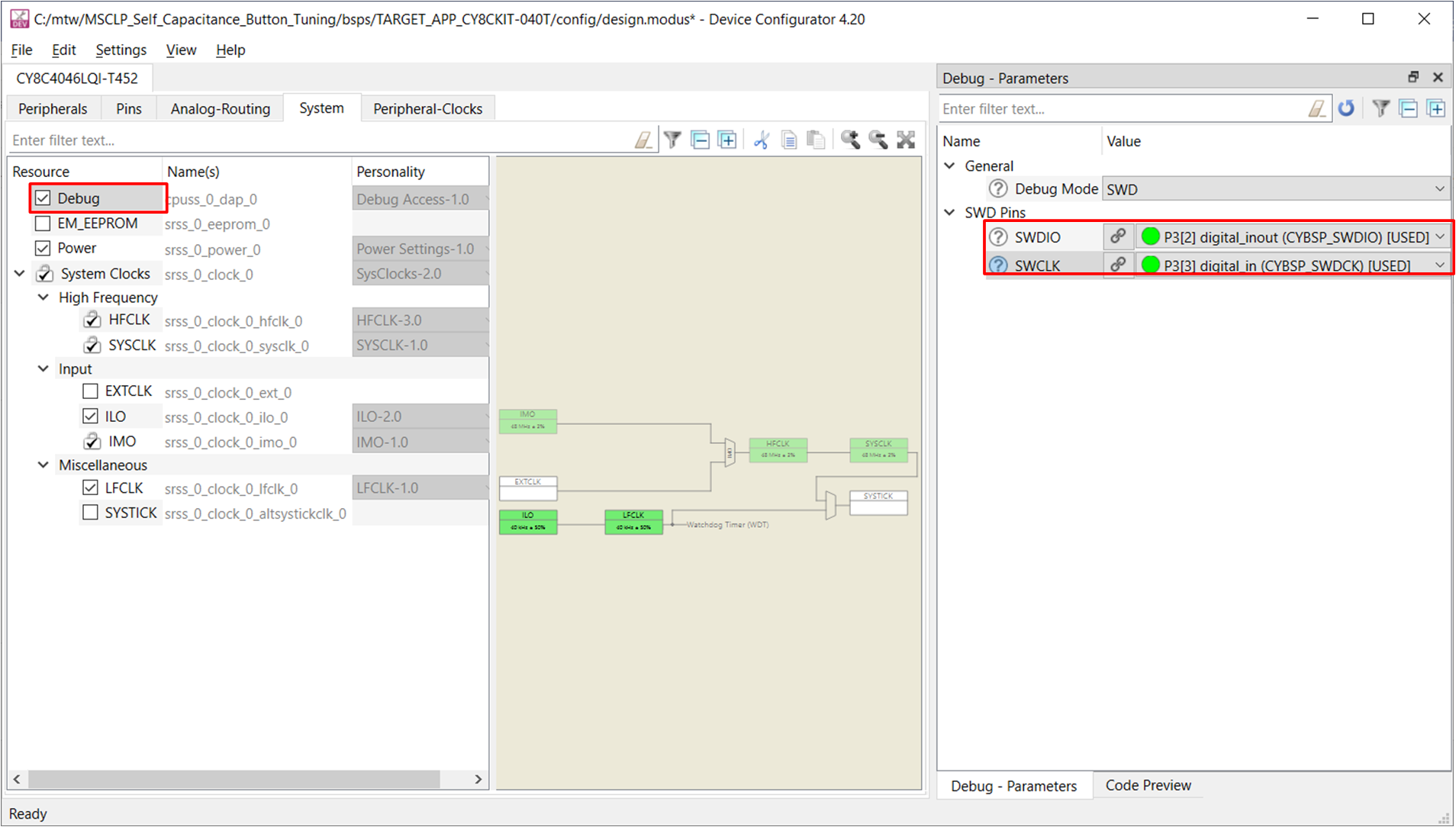The height and width of the screenshot is (827, 1456).
Task: Open the Debug Access-1.0 personality dropdown
Action: click(420, 198)
